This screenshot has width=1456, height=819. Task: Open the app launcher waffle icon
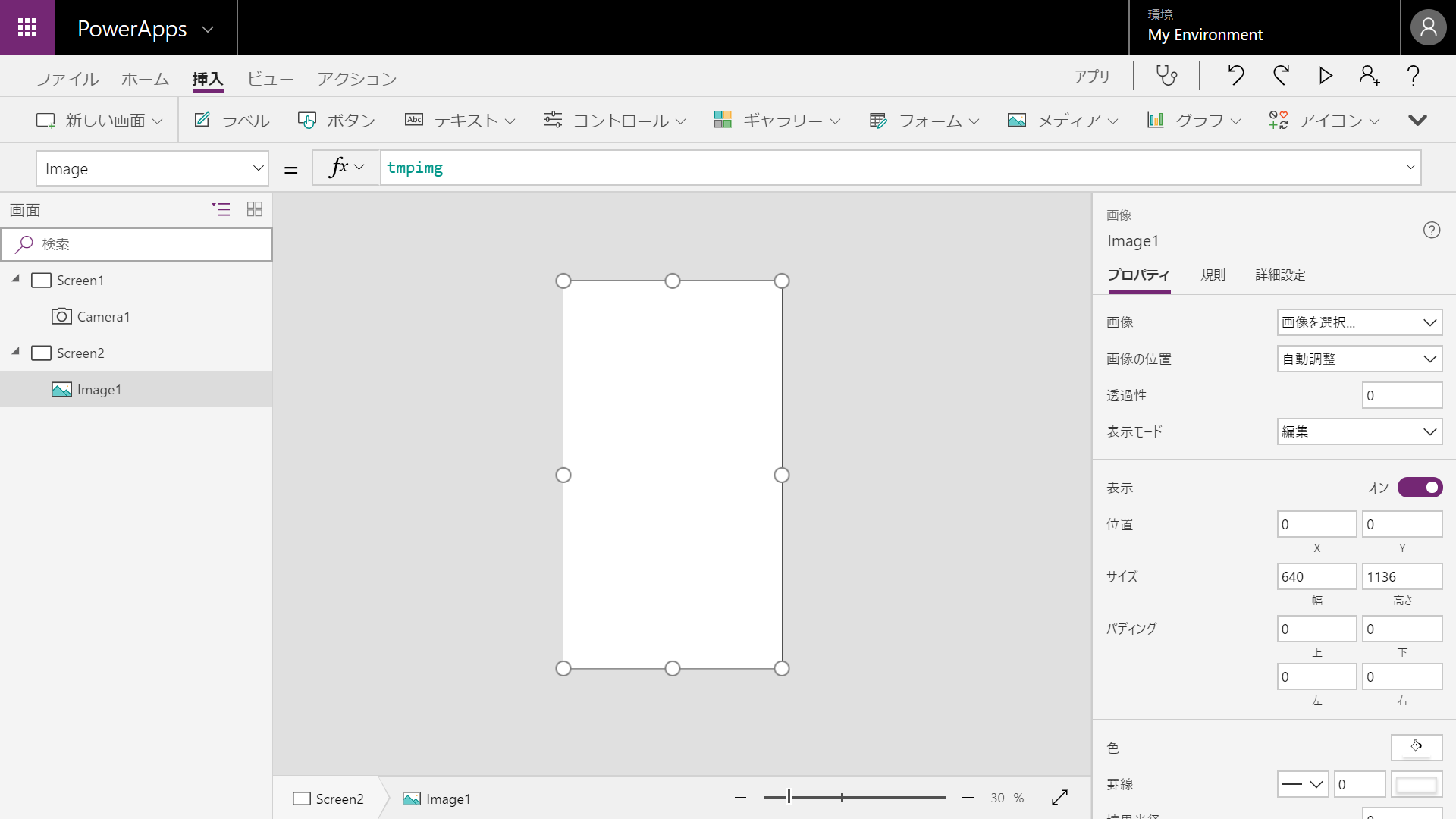[27, 27]
